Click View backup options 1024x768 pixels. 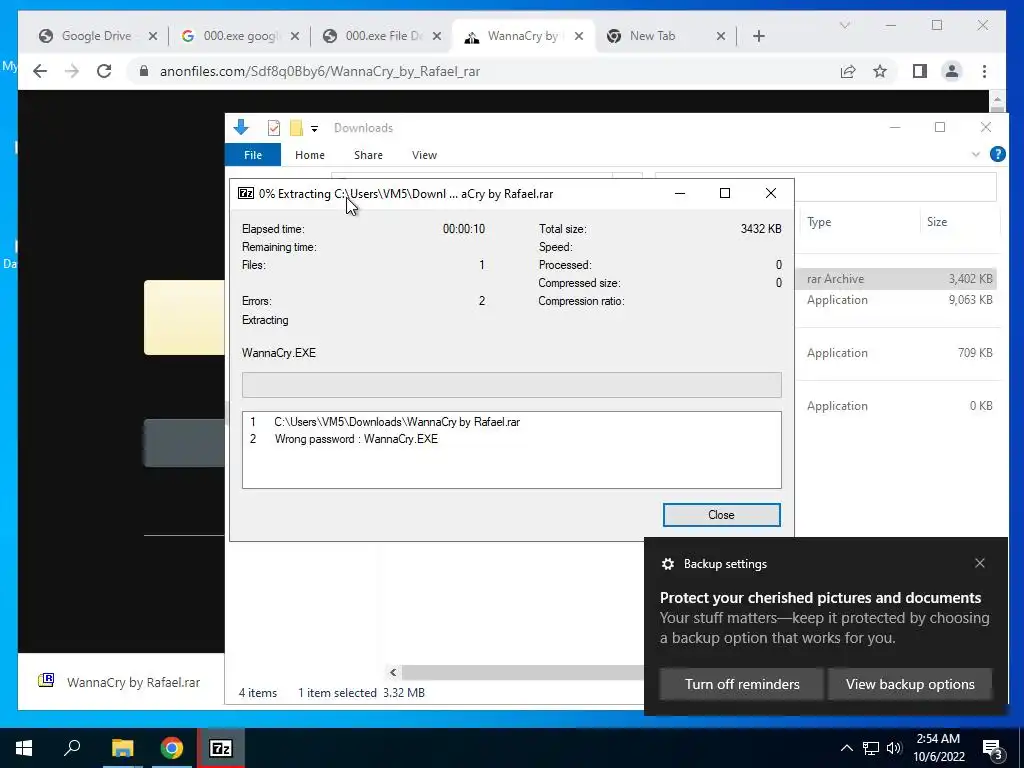tap(910, 684)
